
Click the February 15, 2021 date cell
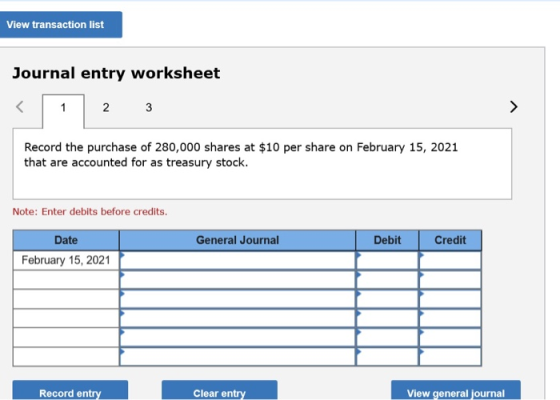(x=66, y=260)
